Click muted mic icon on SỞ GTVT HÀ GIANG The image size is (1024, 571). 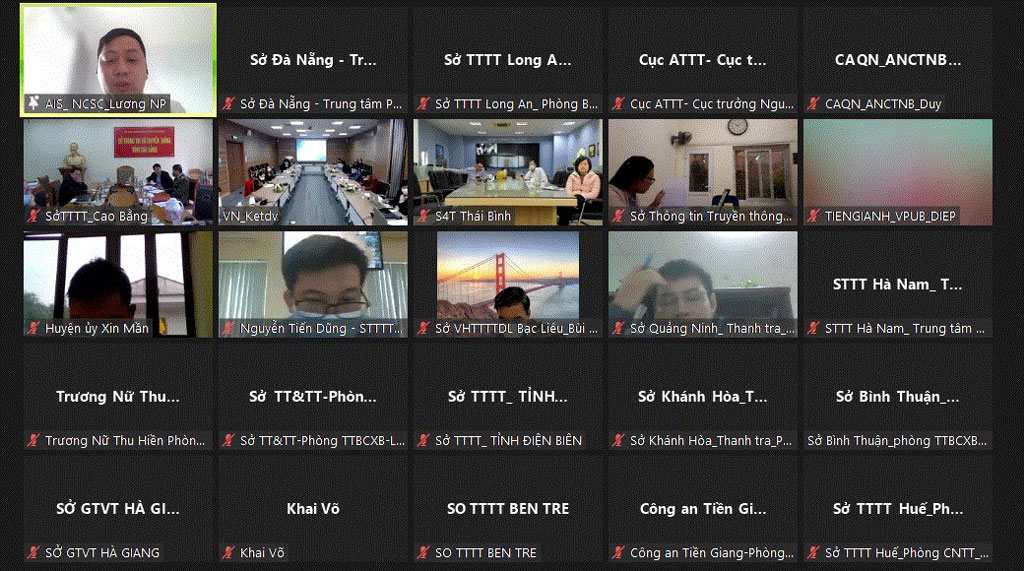pos(33,553)
